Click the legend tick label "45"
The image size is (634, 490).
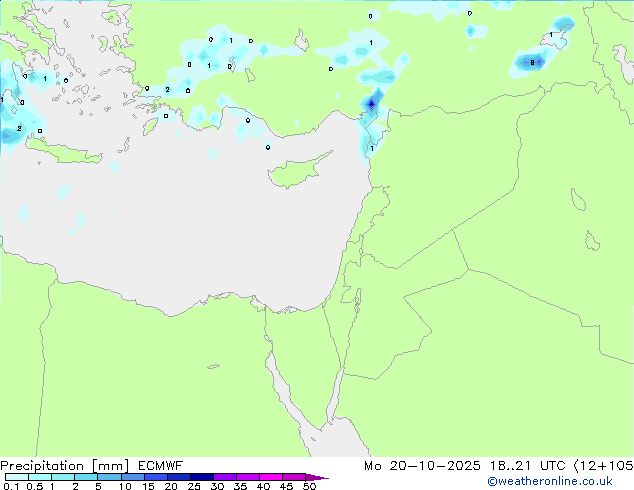pyautogui.click(x=286, y=486)
